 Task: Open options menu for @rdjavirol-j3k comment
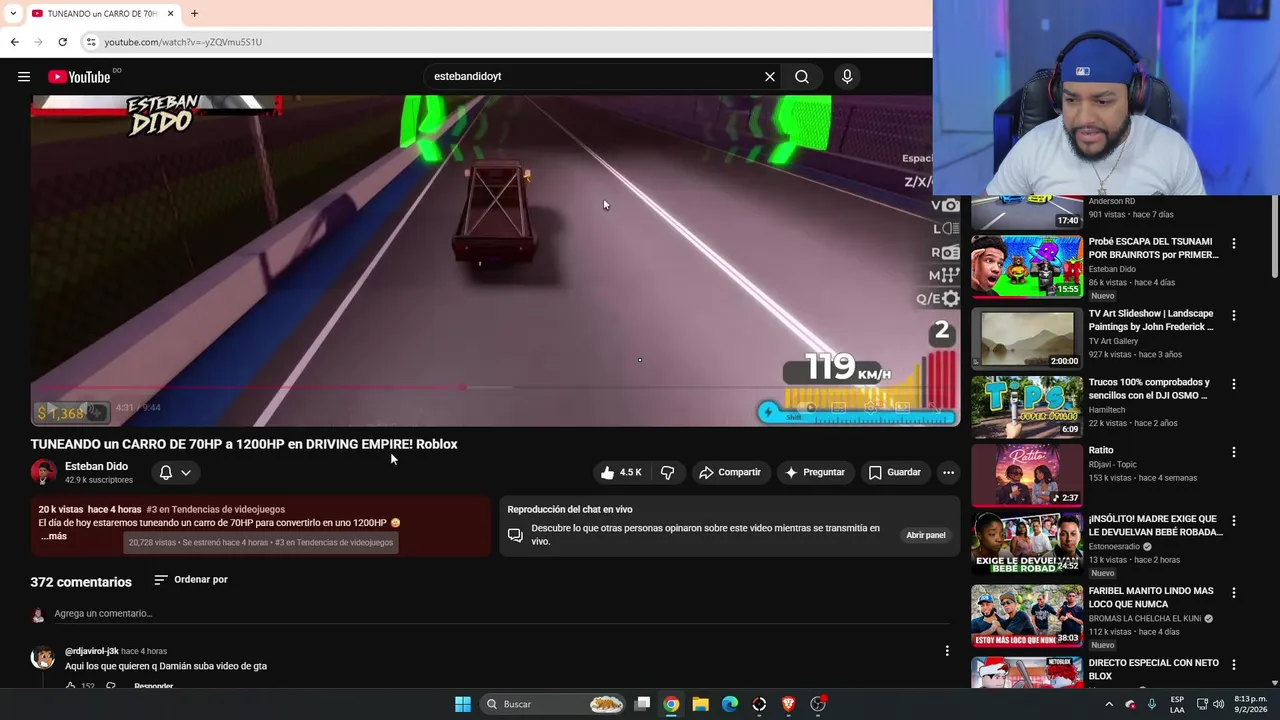(947, 651)
